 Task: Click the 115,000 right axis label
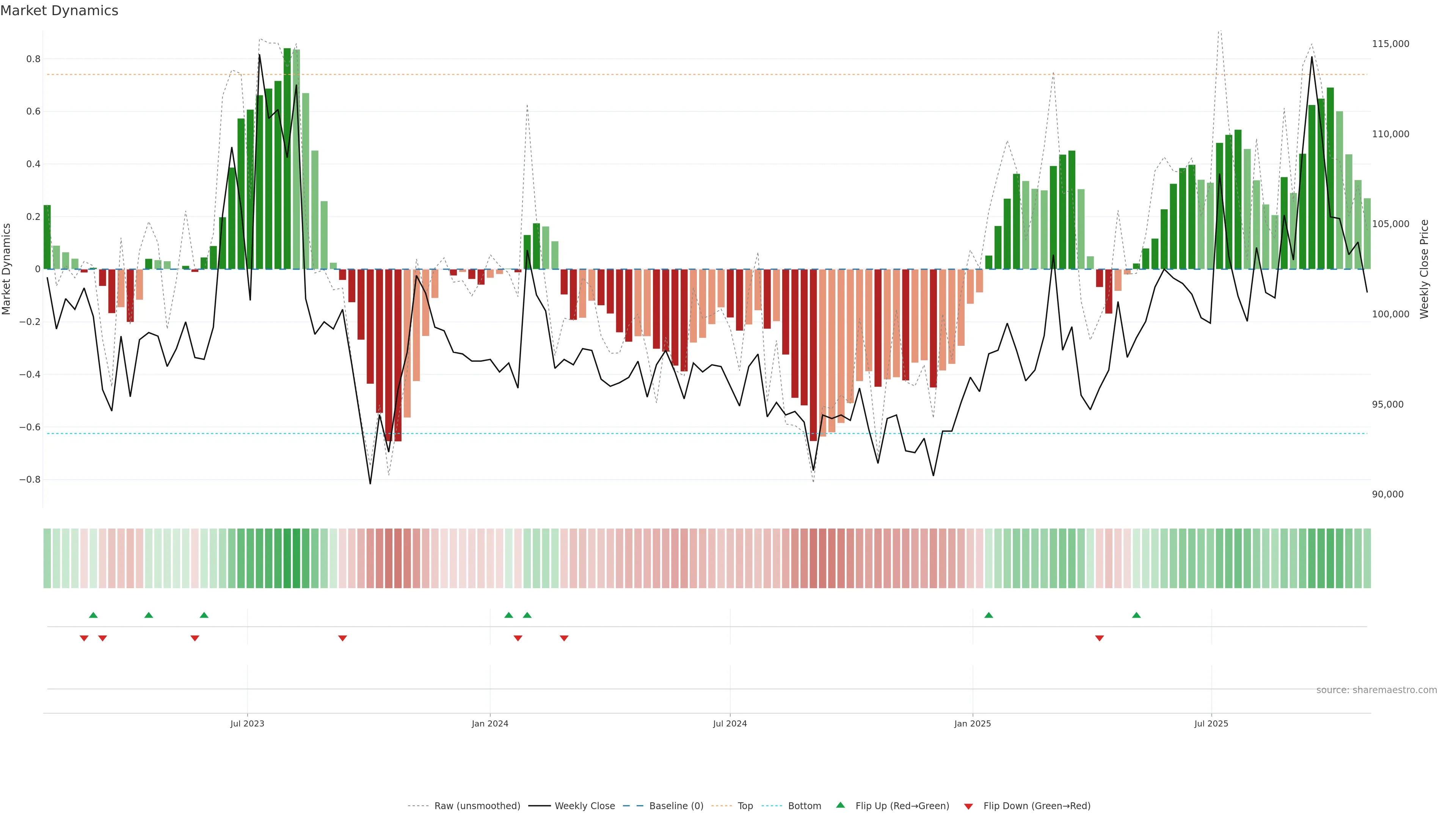1390,44
